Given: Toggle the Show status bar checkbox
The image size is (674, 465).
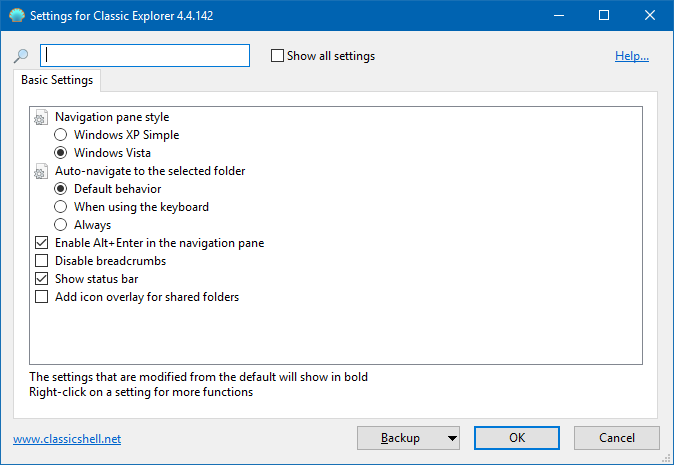Looking at the screenshot, I should (42, 279).
